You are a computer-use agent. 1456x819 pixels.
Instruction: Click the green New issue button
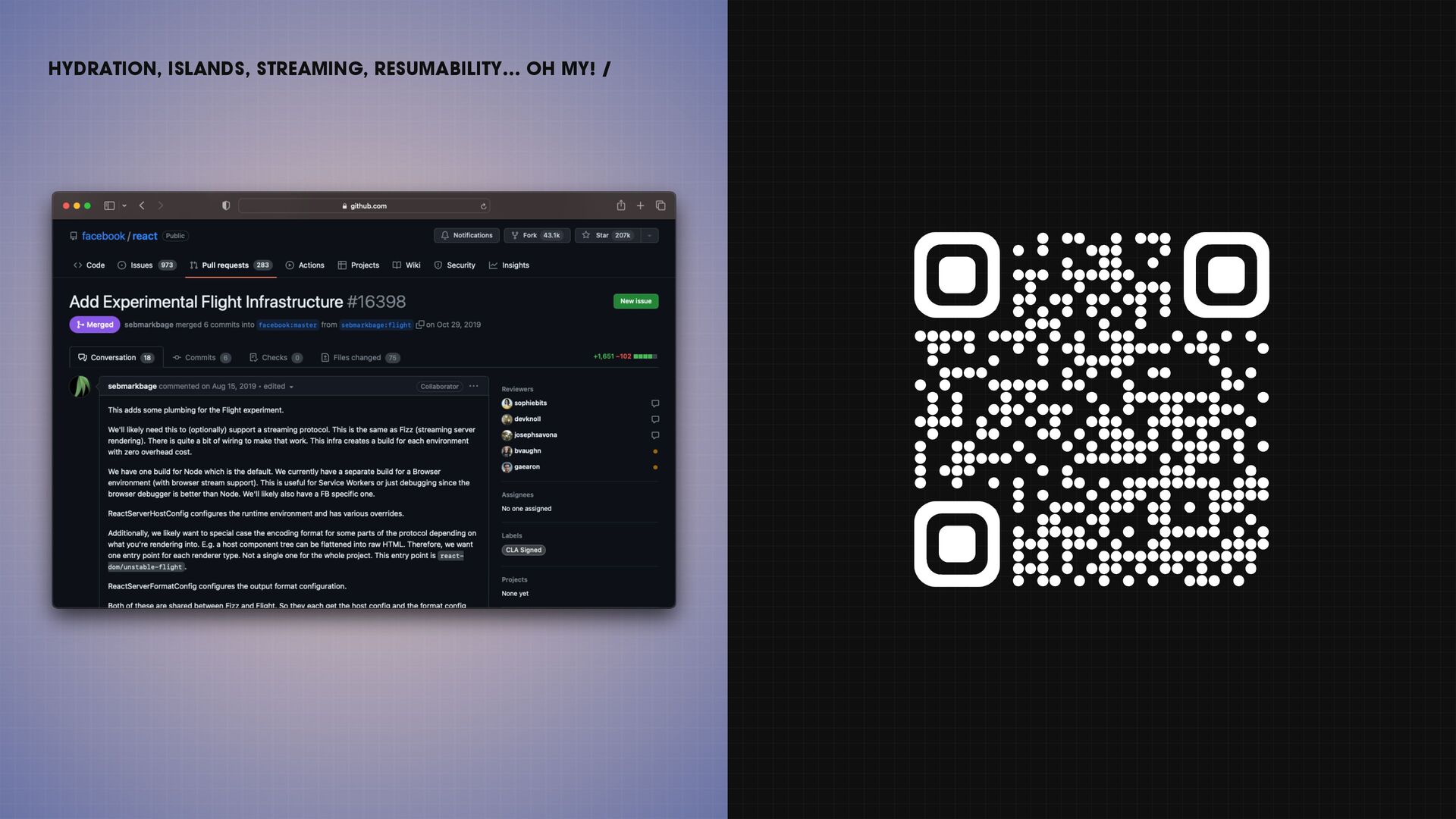point(635,301)
